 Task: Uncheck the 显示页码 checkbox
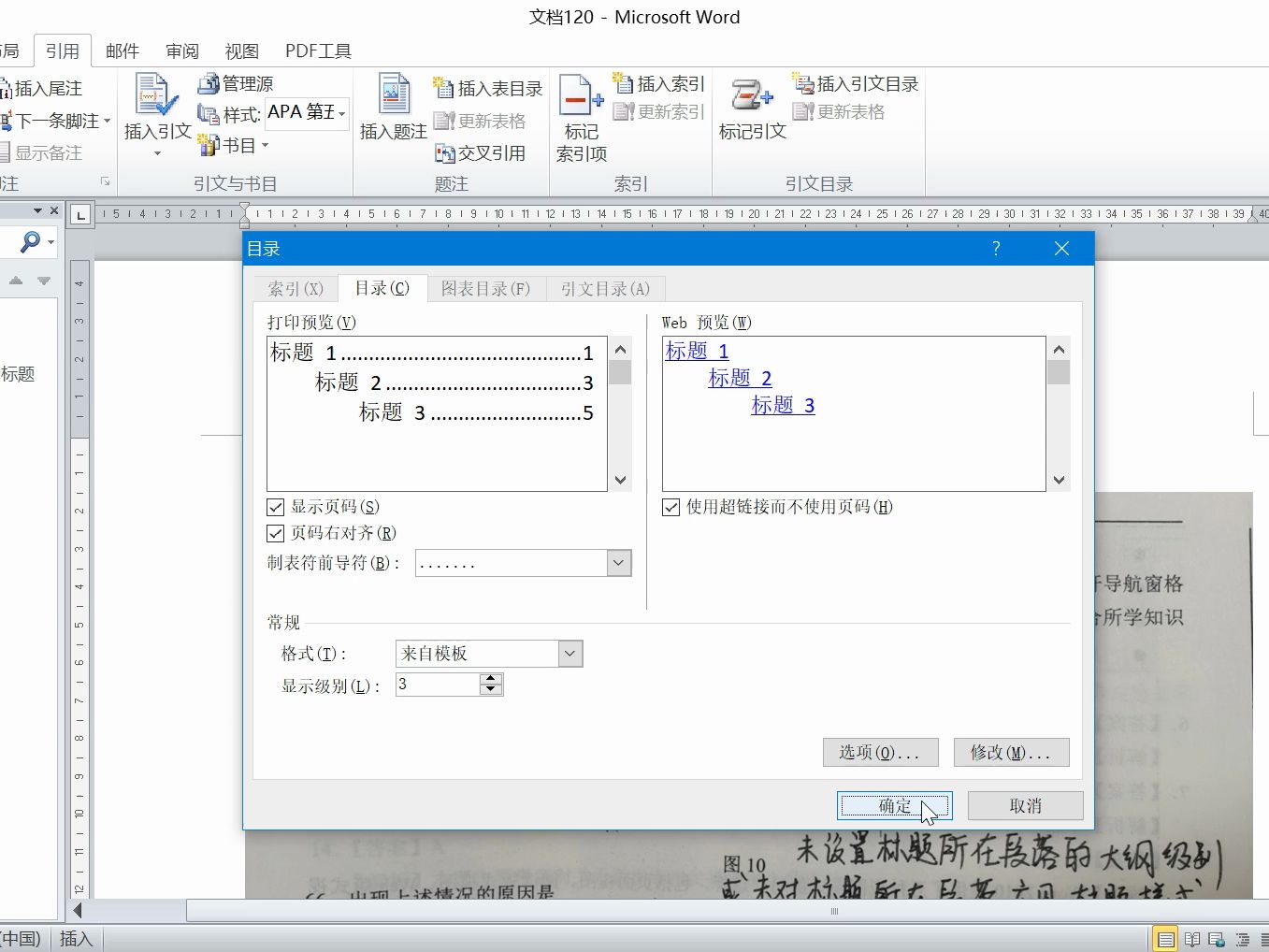click(x=276, y=506)
